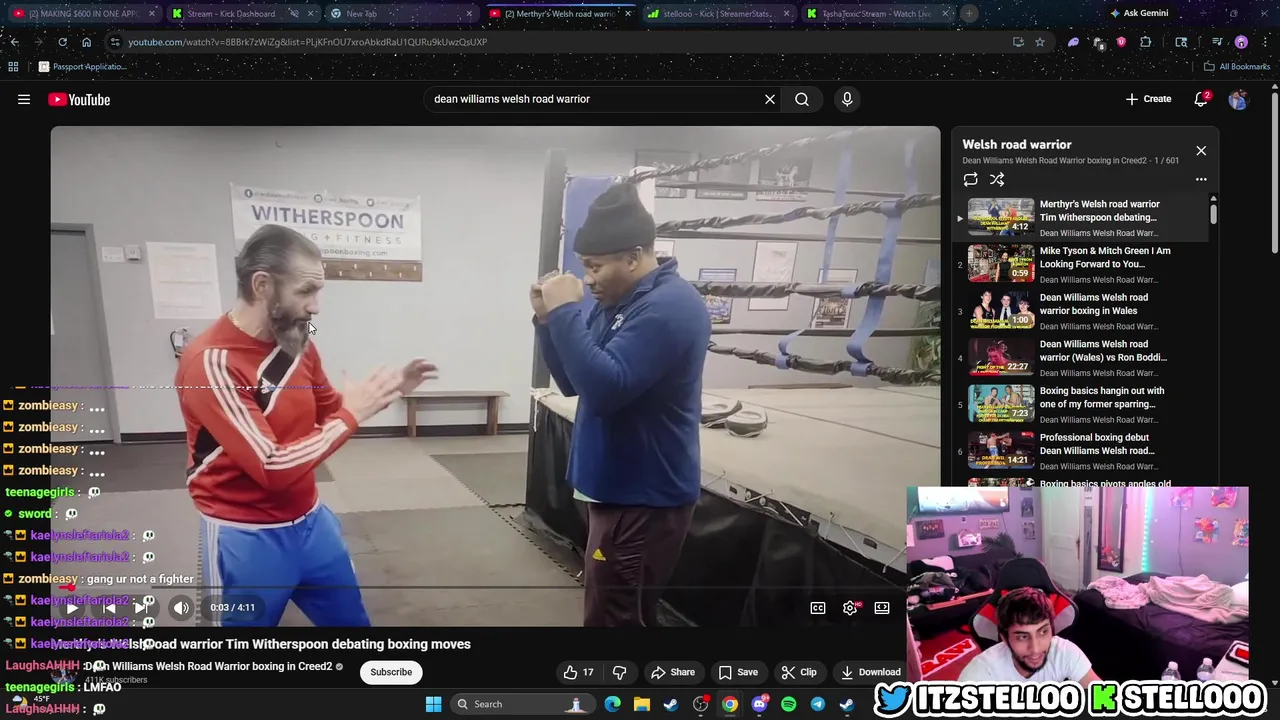
Task: Download the video
Action: [871, 672]
